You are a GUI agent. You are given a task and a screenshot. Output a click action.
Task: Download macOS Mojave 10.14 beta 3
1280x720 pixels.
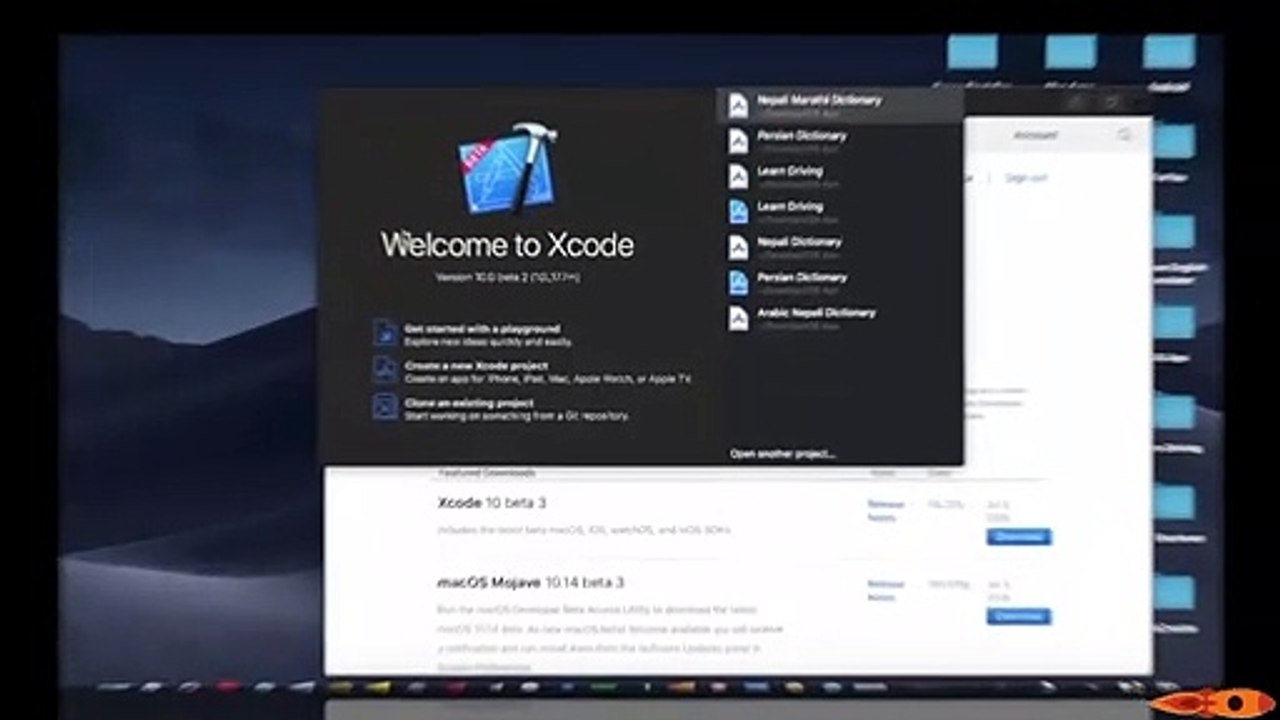[x=1019, y=616]
